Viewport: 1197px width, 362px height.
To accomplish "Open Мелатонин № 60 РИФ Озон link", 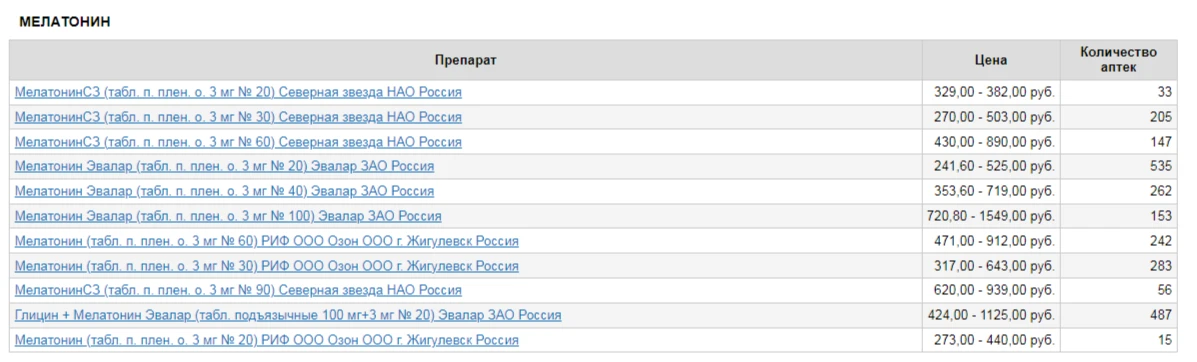I will (266, 241).
